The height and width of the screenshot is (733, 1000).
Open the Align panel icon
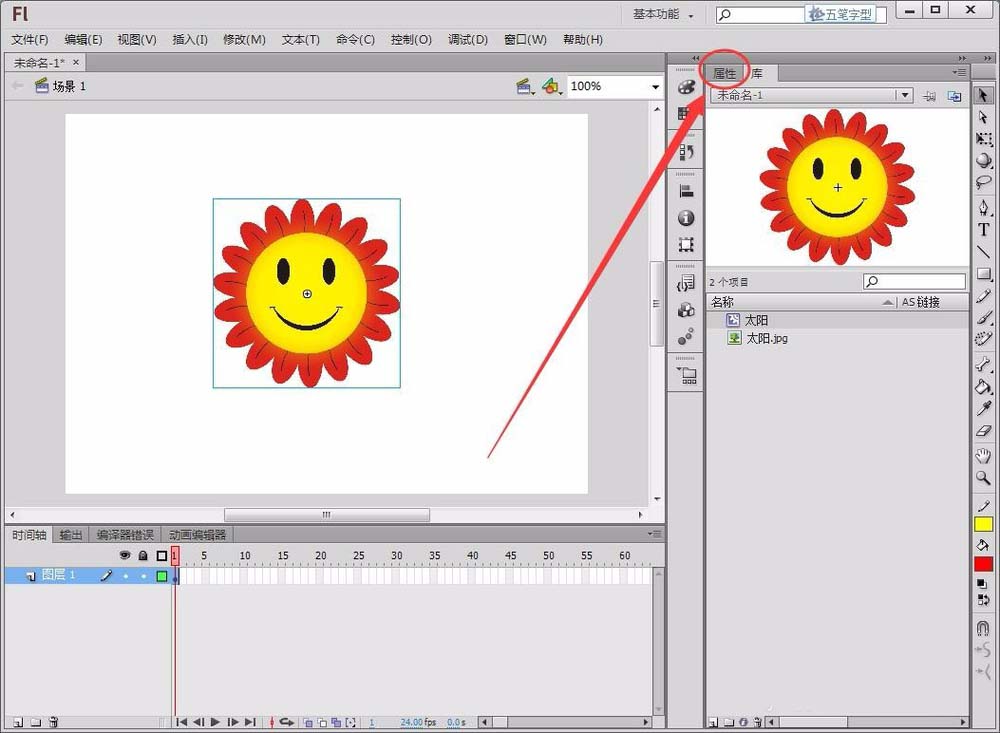(x=686, y=190)
